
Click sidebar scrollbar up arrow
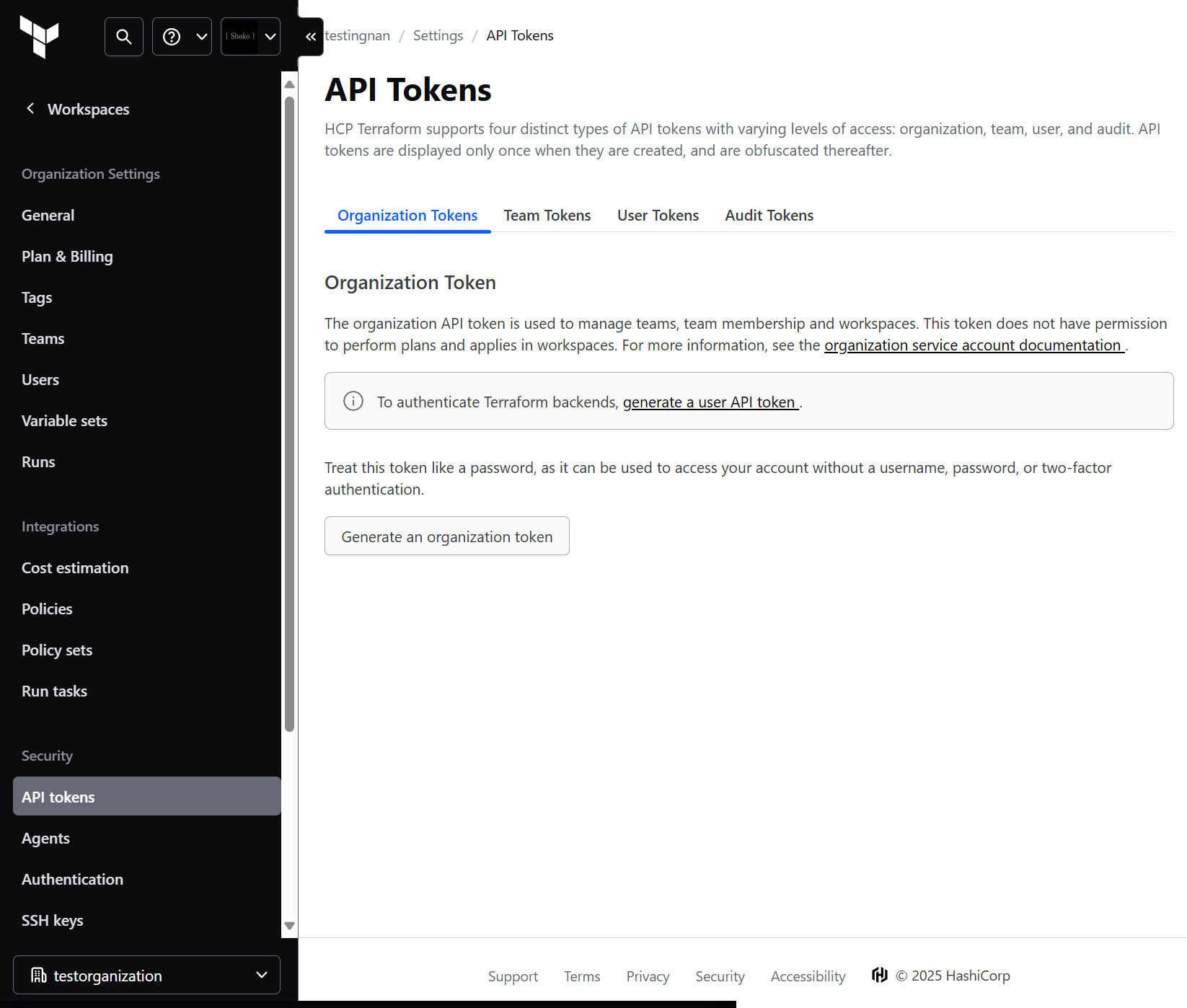pyautogui.click(x=290, y=84)
